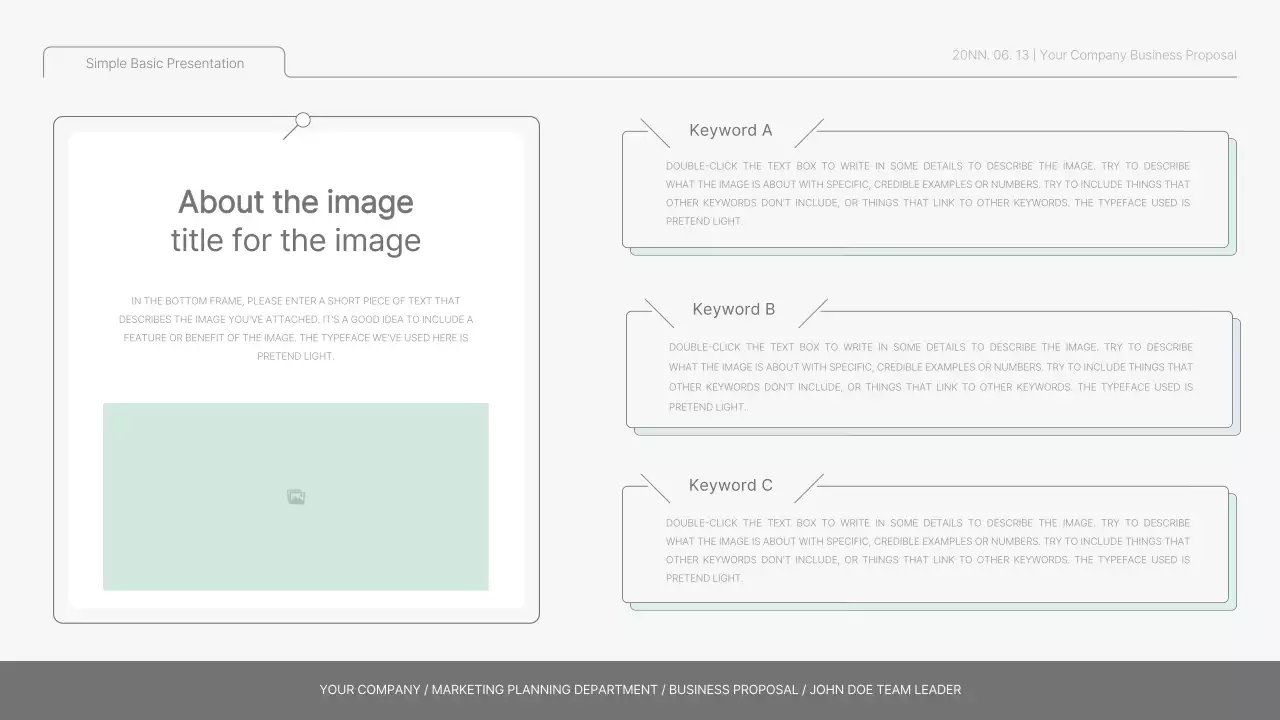Select the Keyword C description text box
Viewport: 1280px width, 720px height.
pos(928,550)
